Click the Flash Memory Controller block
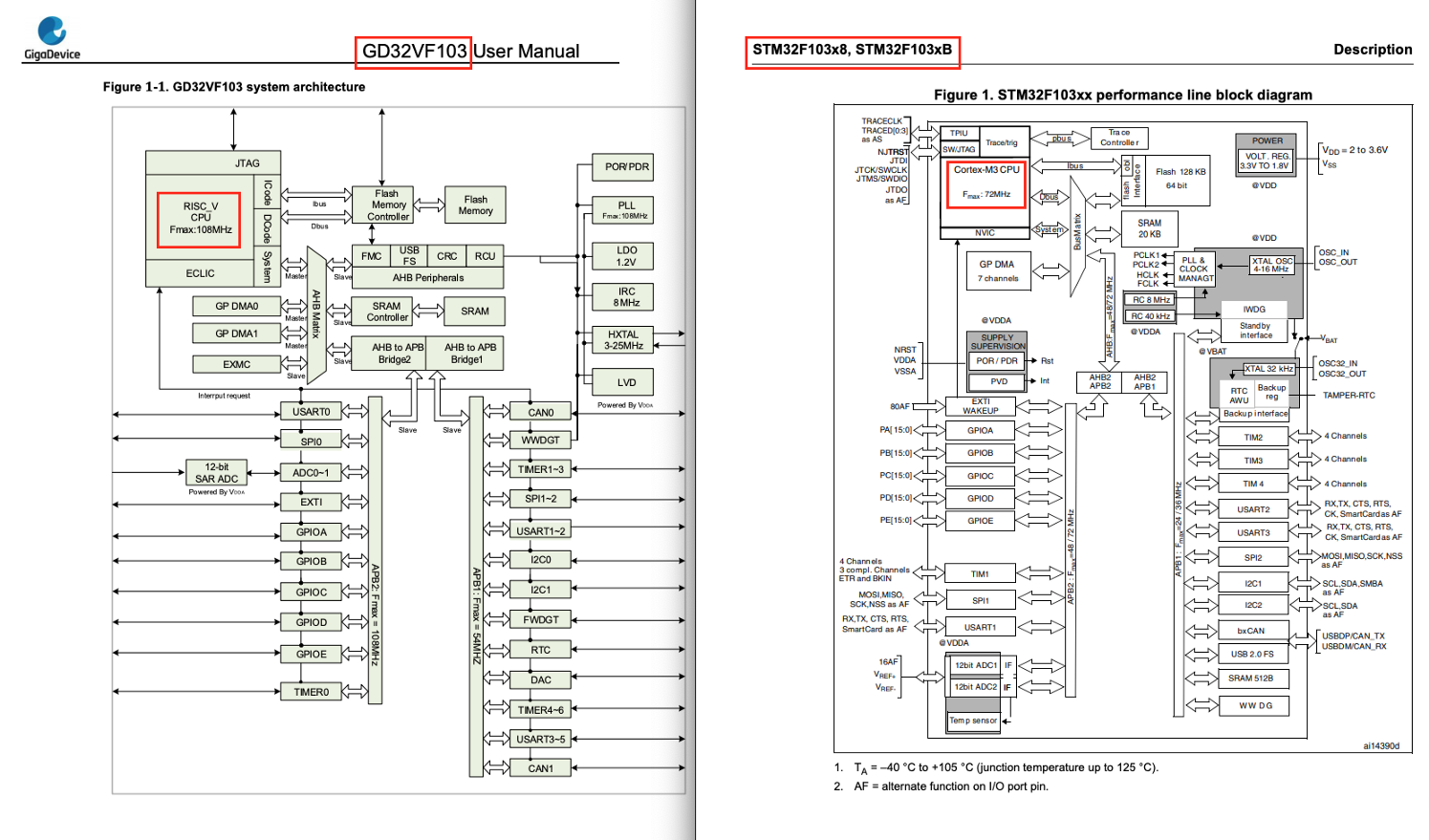This screenshot has width=1429, height=840. [x=388, y=205]
